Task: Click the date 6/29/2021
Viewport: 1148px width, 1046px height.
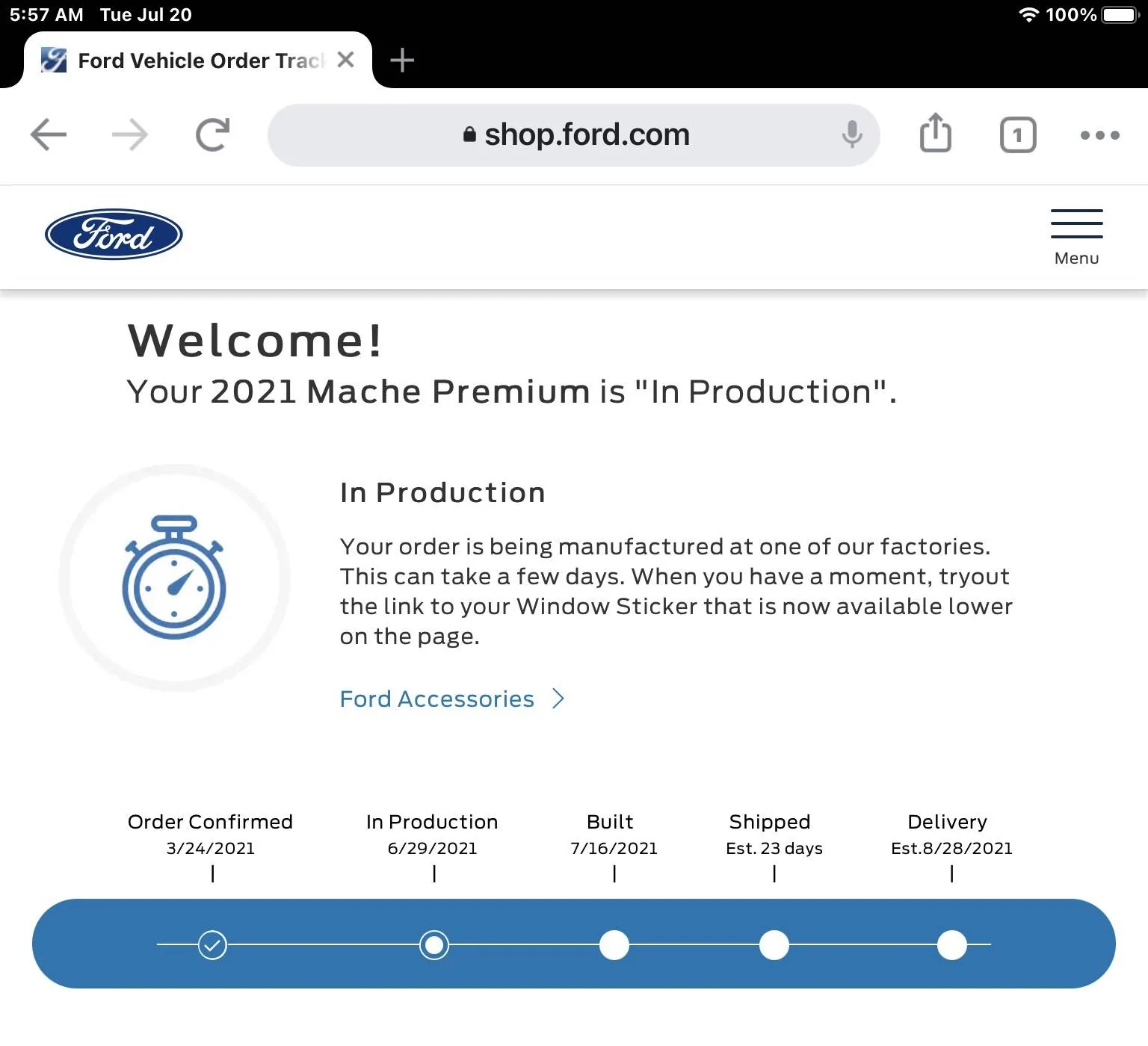Action: point(432,848)
